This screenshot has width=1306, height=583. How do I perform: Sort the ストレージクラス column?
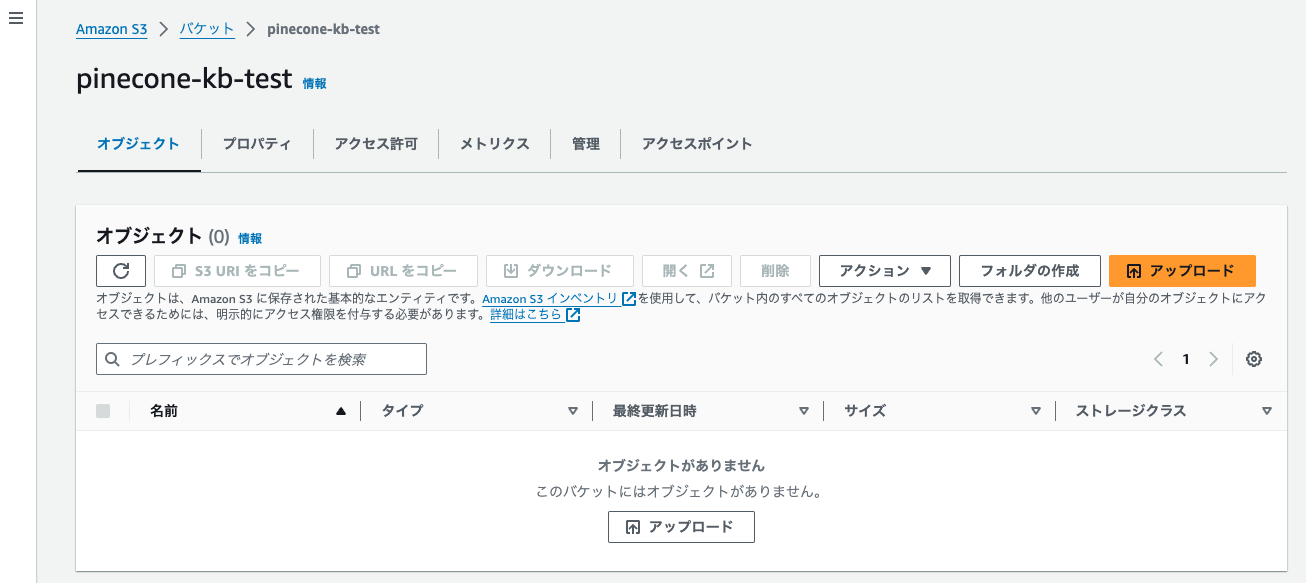[x=1267, y=411]
